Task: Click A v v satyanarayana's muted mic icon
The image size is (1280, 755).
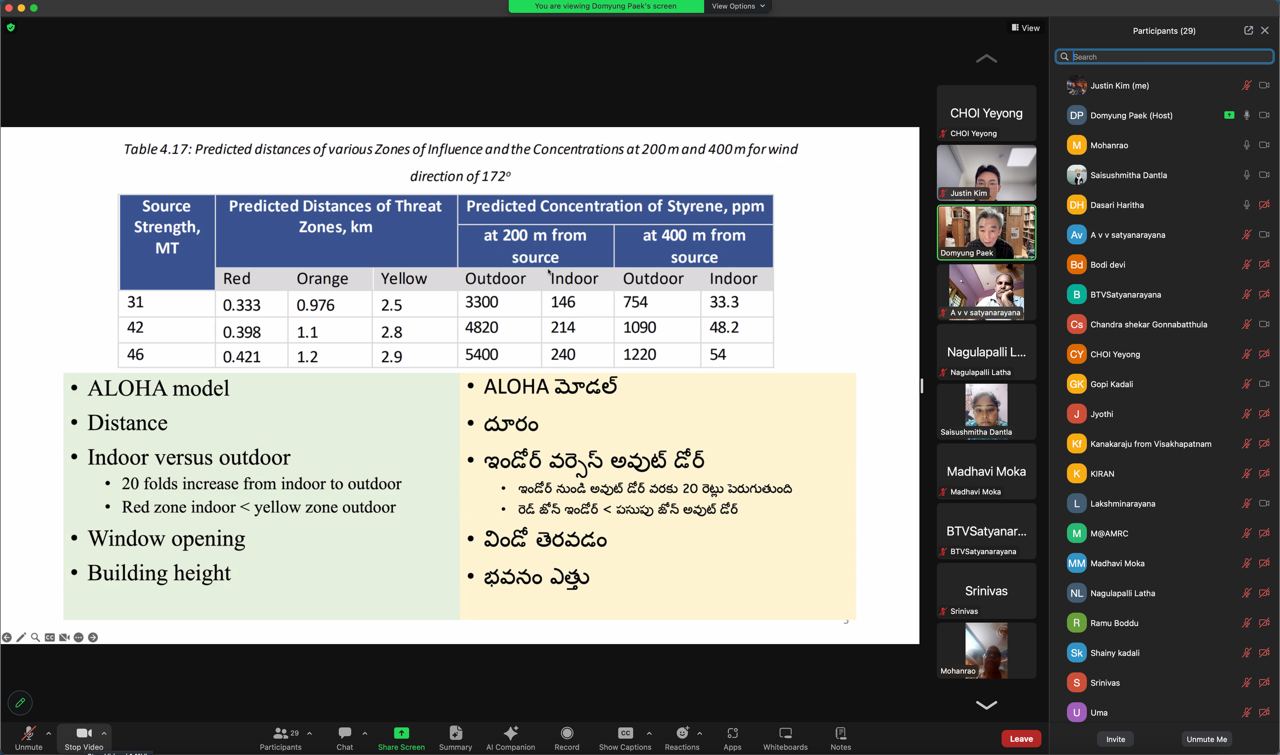Action: [x=1247, y=235]
